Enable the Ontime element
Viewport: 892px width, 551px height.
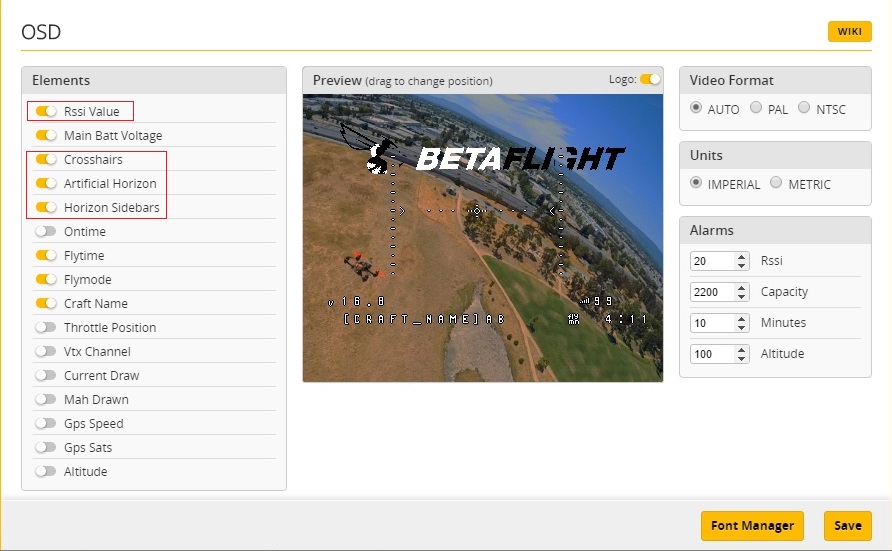tap(46, 231)
